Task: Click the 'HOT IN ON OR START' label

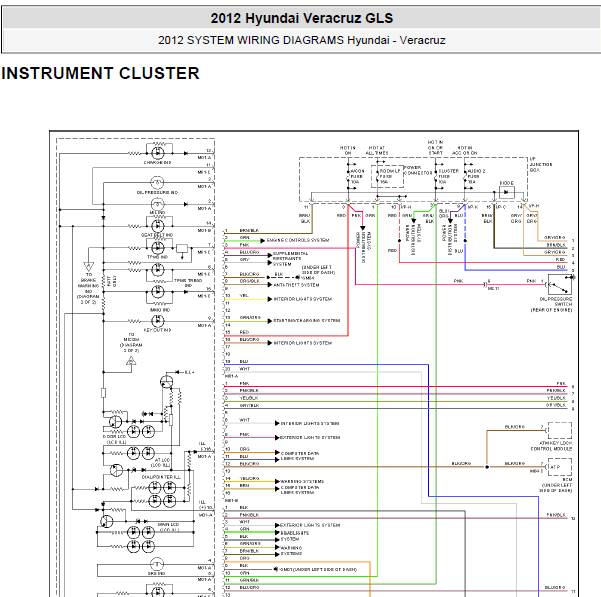Action: (435, 148)
